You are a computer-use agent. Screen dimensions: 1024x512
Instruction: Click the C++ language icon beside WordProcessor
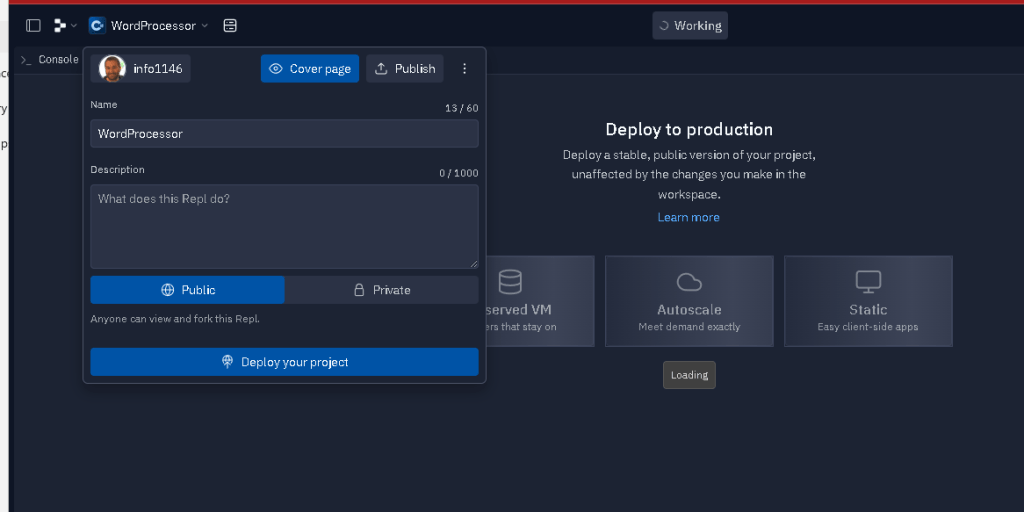(x=97, y=25)
